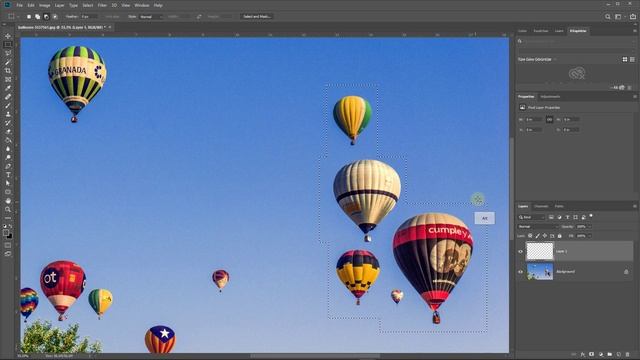
Task: Toggle lock image pixels brush icon
Action: [538, 236]
